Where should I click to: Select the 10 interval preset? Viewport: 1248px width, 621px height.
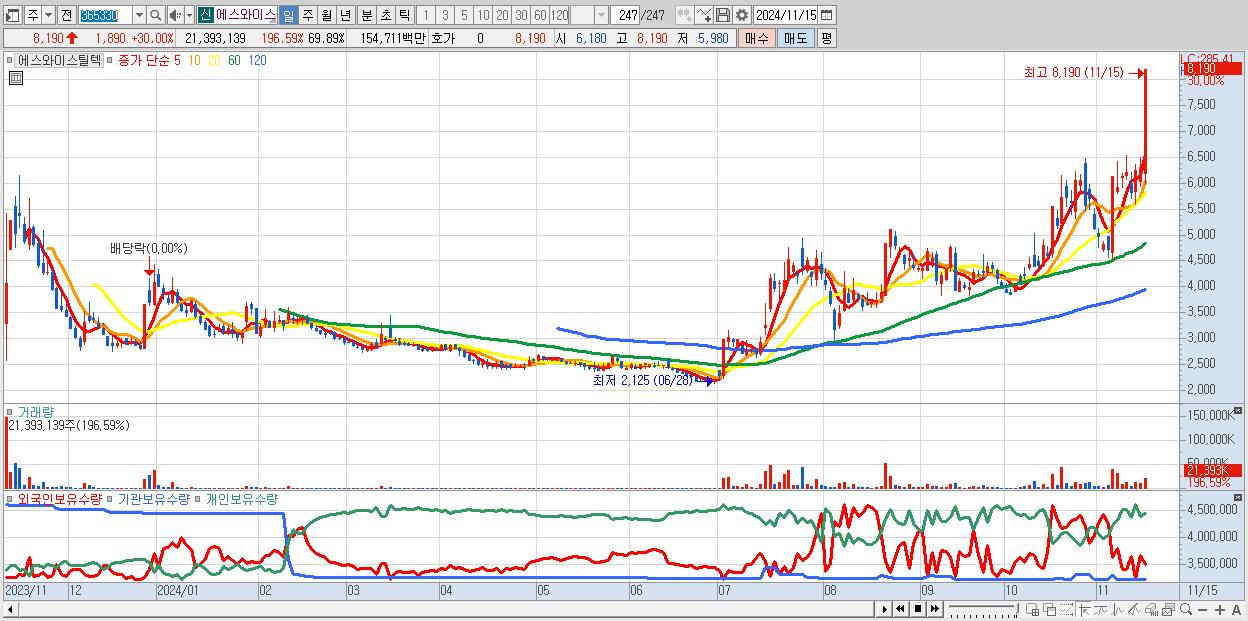(x=483, y=15)
